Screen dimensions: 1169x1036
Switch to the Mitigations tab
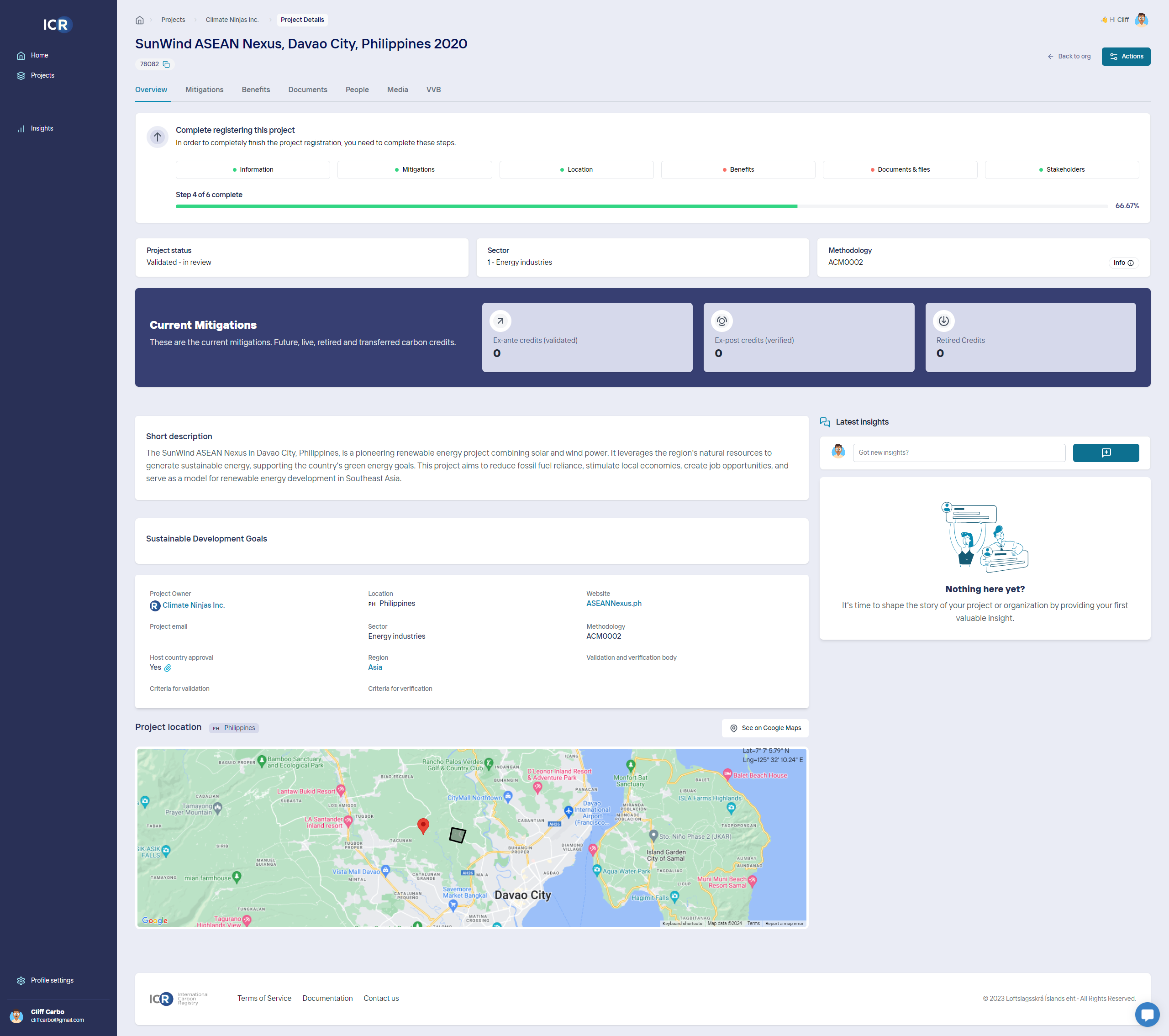204,90
